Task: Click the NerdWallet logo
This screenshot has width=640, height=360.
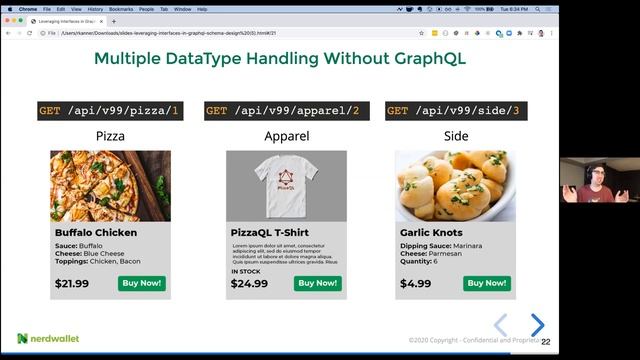Action: [48, 338]
